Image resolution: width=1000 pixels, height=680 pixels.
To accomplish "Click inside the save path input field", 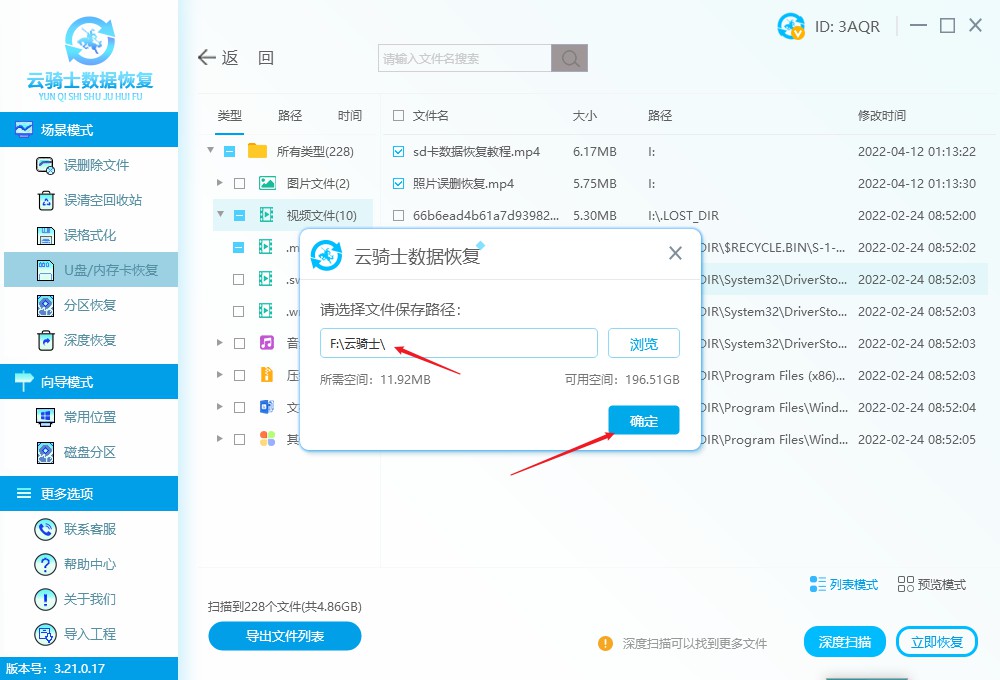I will pos(458,343).
